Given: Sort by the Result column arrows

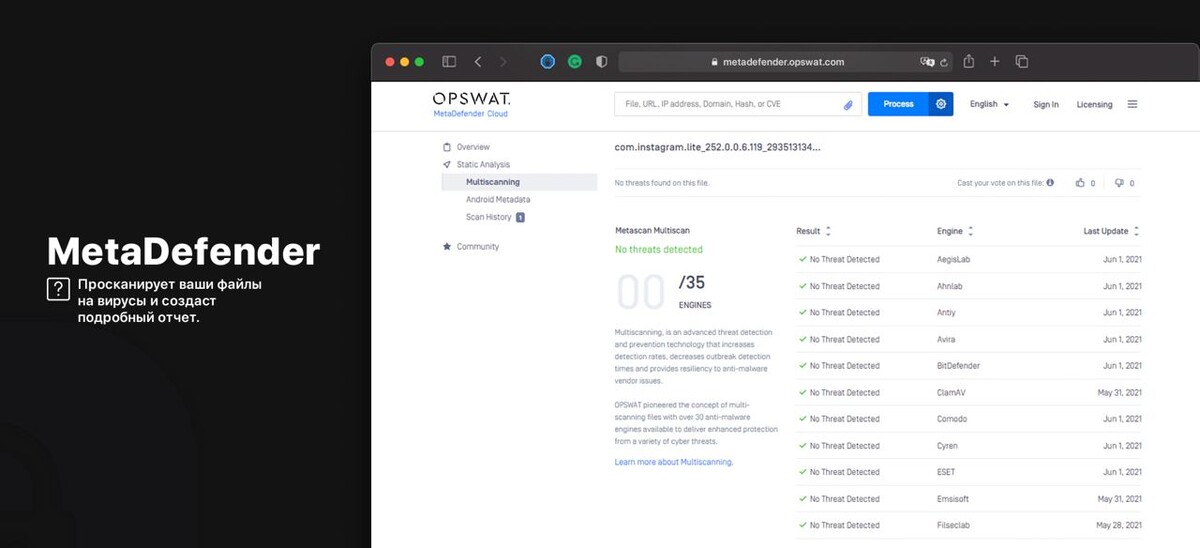Looking at the screenshot, I should click(x=828, y=231).
